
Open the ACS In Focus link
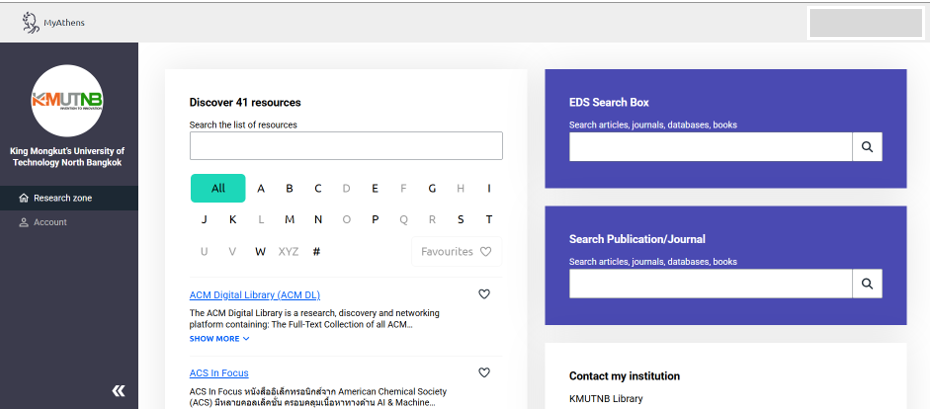(x=219, y=374)
